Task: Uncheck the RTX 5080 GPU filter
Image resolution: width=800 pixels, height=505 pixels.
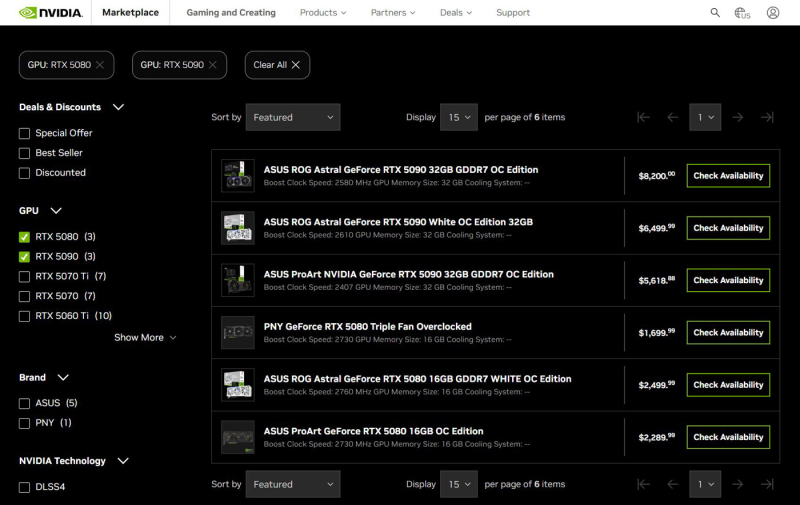Action: (24, 237)
